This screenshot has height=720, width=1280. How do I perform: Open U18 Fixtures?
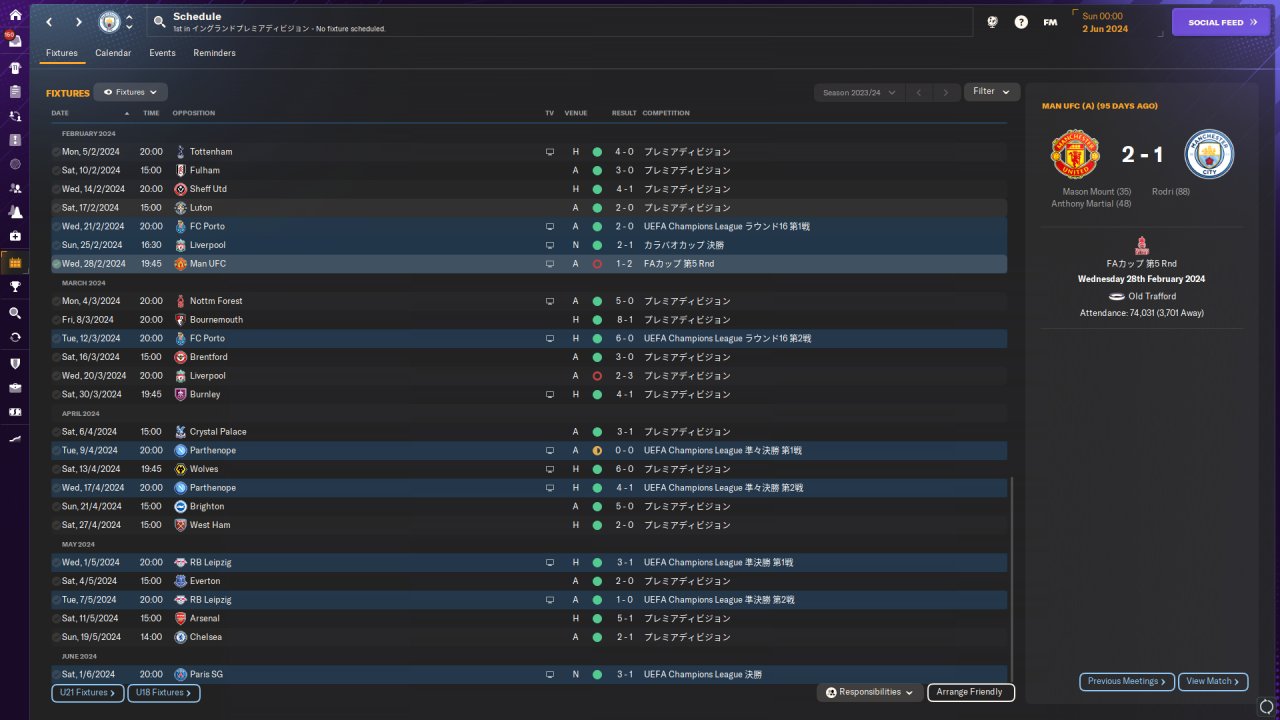164,692
